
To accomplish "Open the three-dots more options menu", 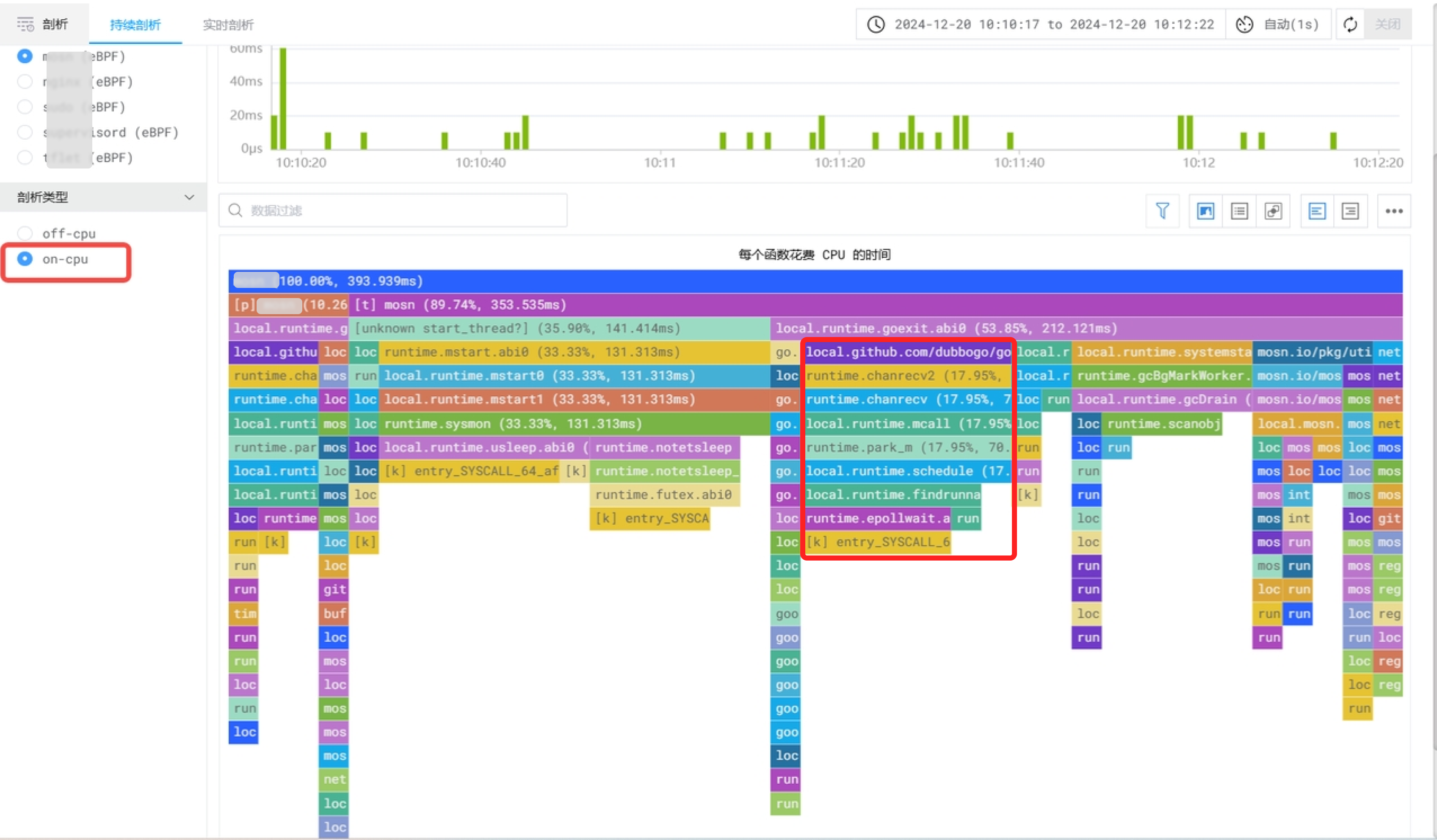I will [1394, 211].
